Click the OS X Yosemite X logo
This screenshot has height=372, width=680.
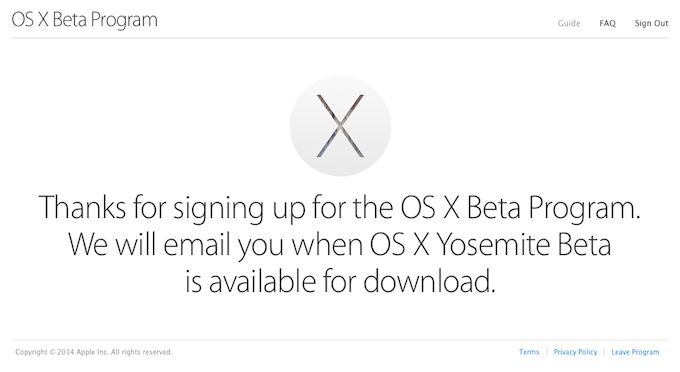(x=340, y=126)
